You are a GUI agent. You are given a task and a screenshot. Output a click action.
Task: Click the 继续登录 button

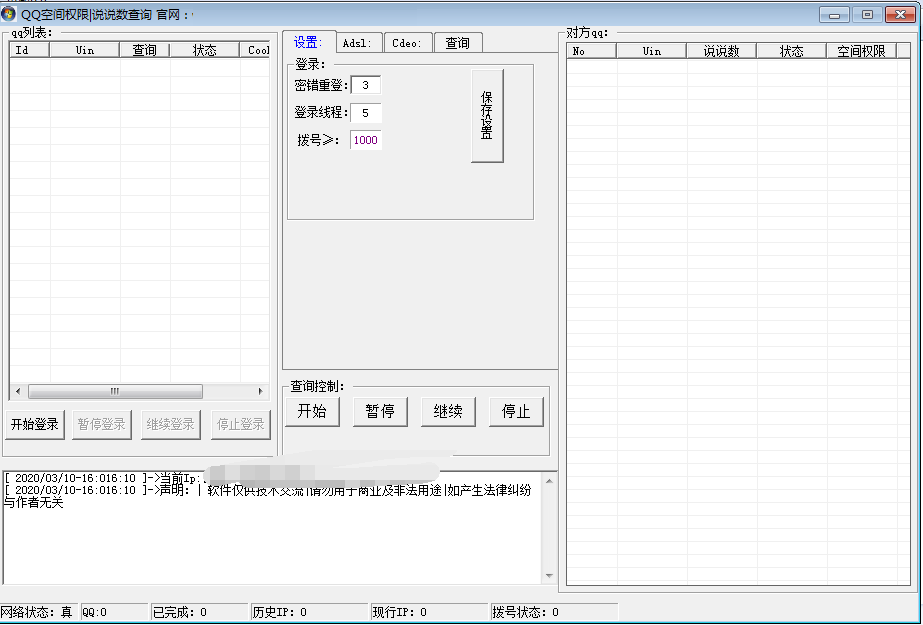(x=171, y=424)
